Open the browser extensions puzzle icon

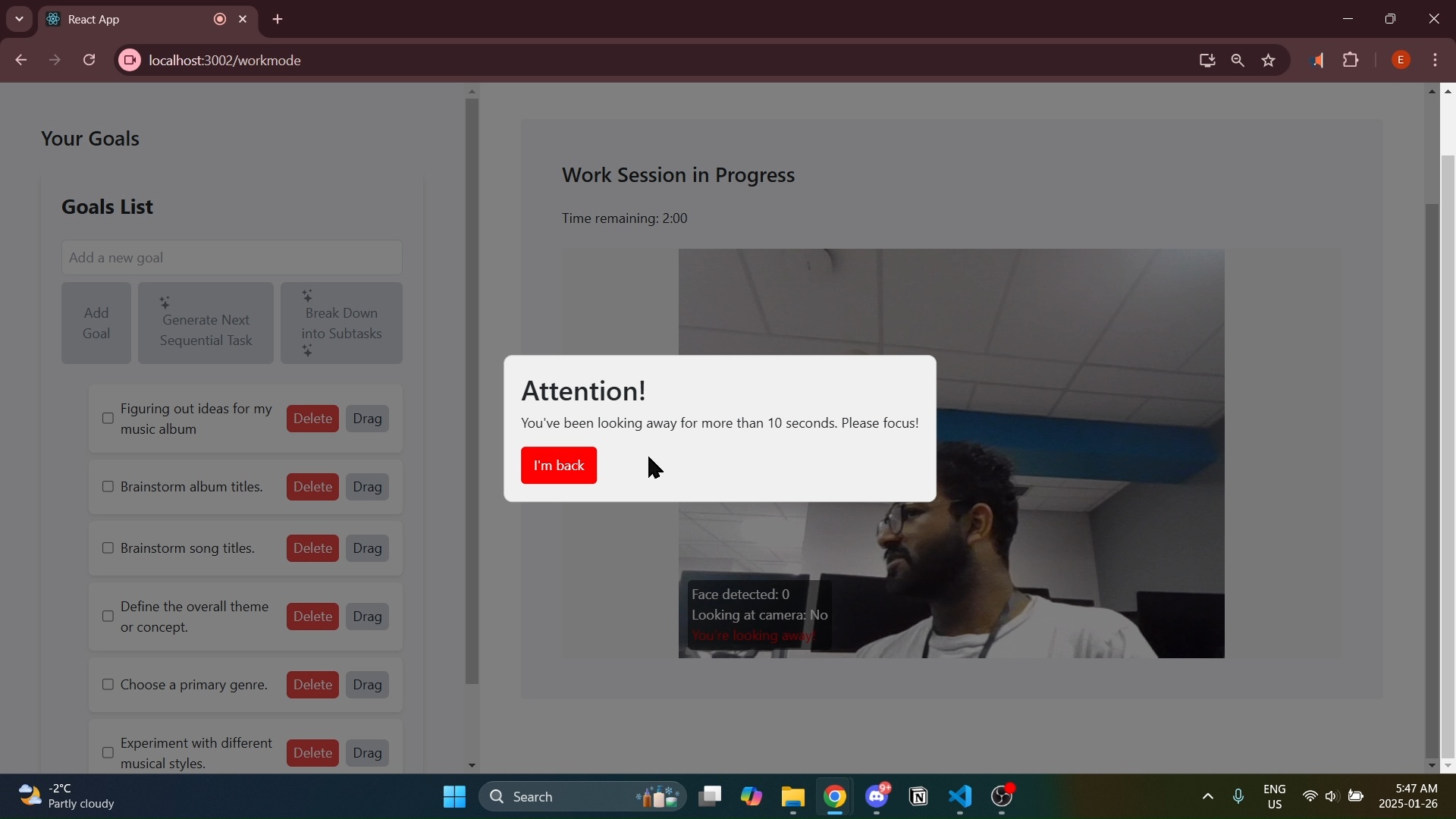pos(1351,60)
